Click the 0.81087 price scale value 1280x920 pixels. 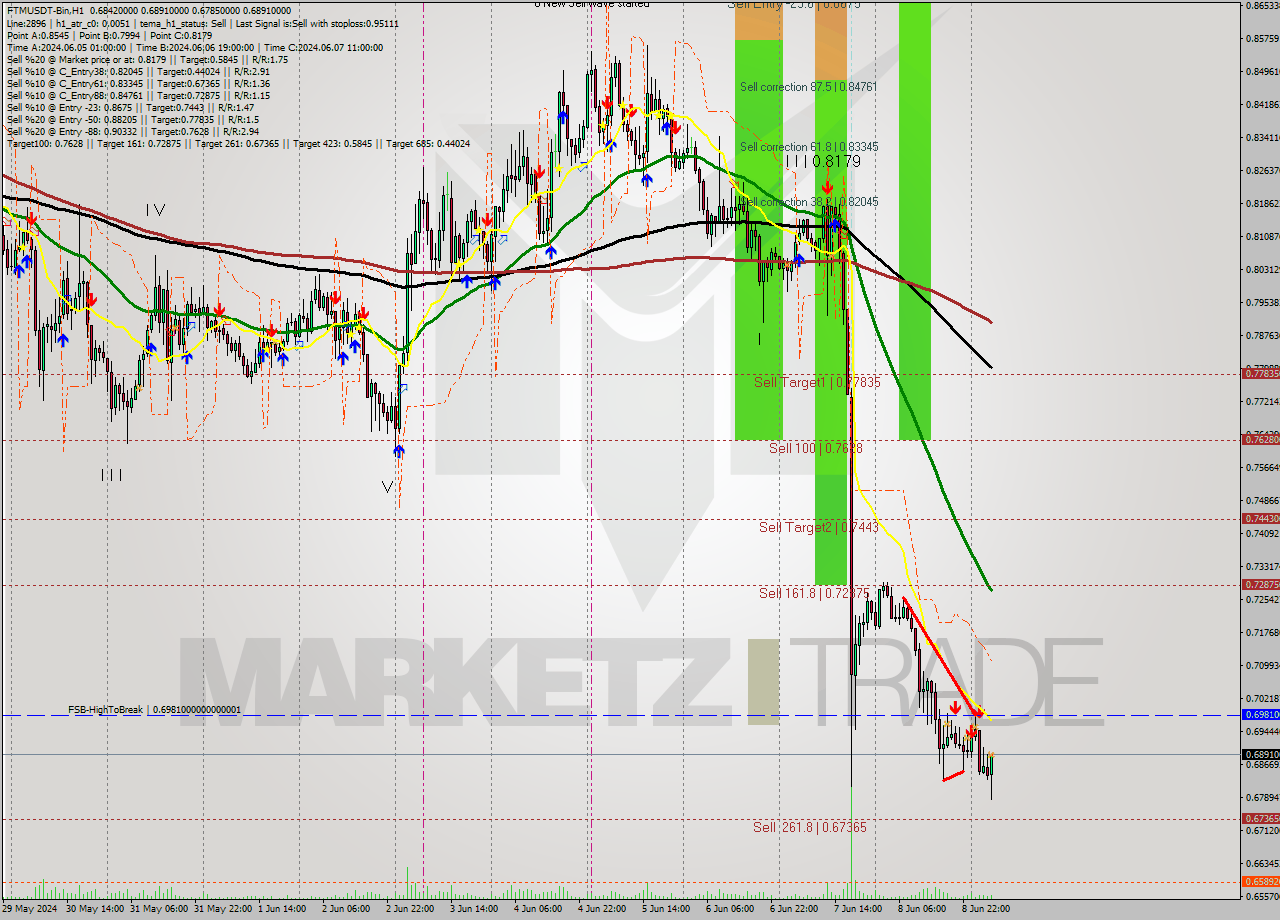tap(1262, 236)
